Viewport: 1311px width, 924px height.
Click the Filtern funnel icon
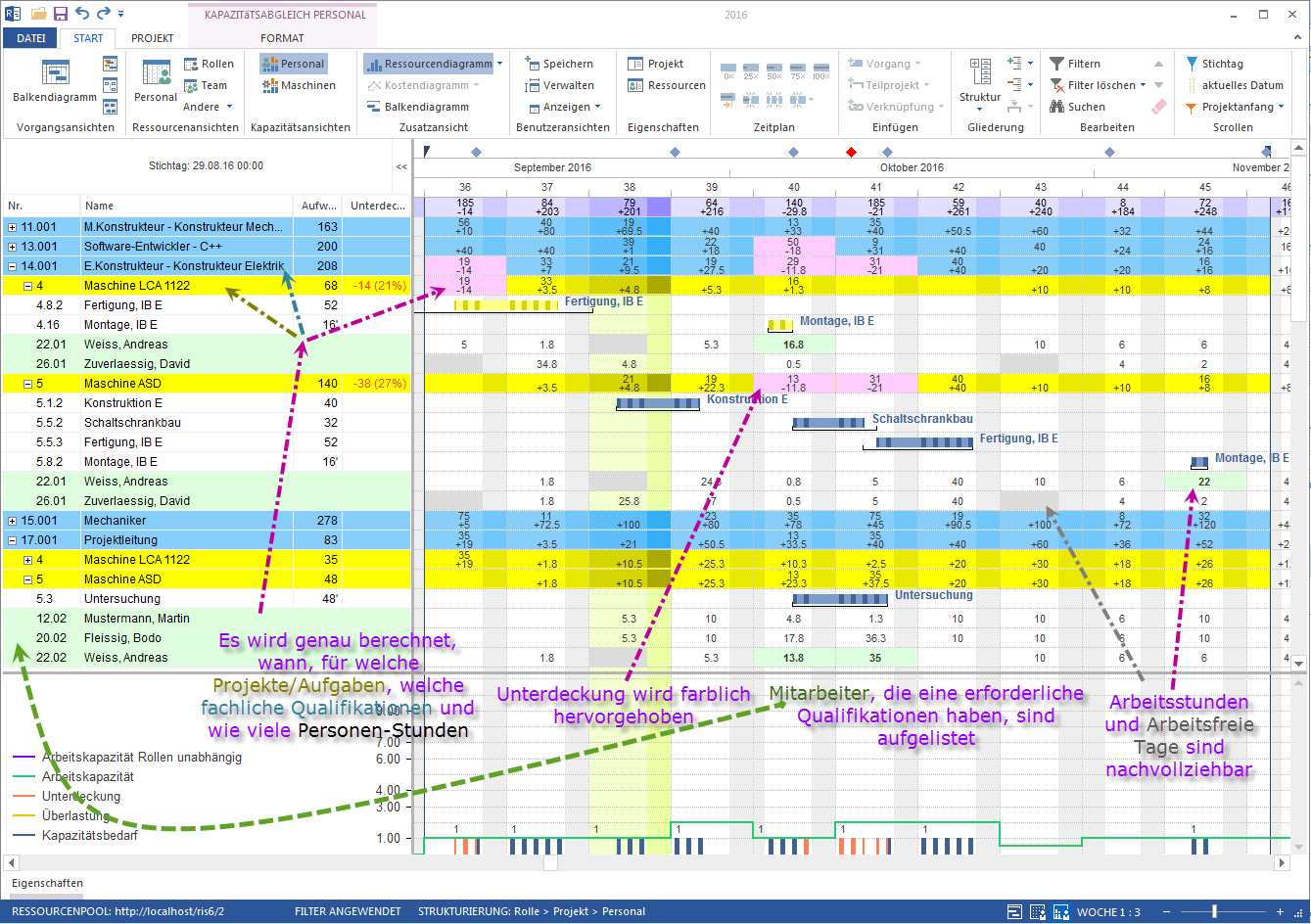point(1057,64)
